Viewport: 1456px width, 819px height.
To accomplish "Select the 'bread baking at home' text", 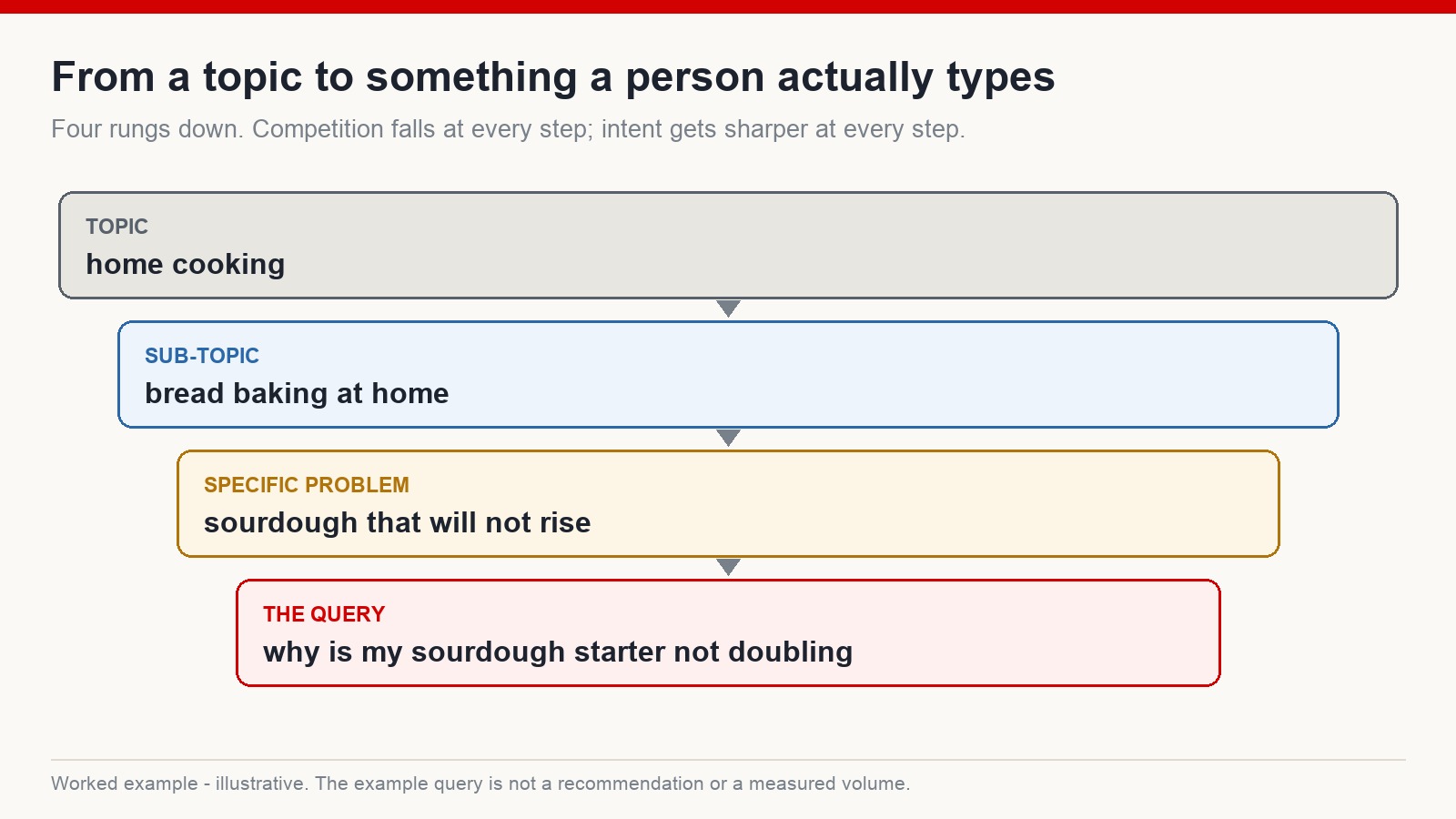I will coord(297,393).
